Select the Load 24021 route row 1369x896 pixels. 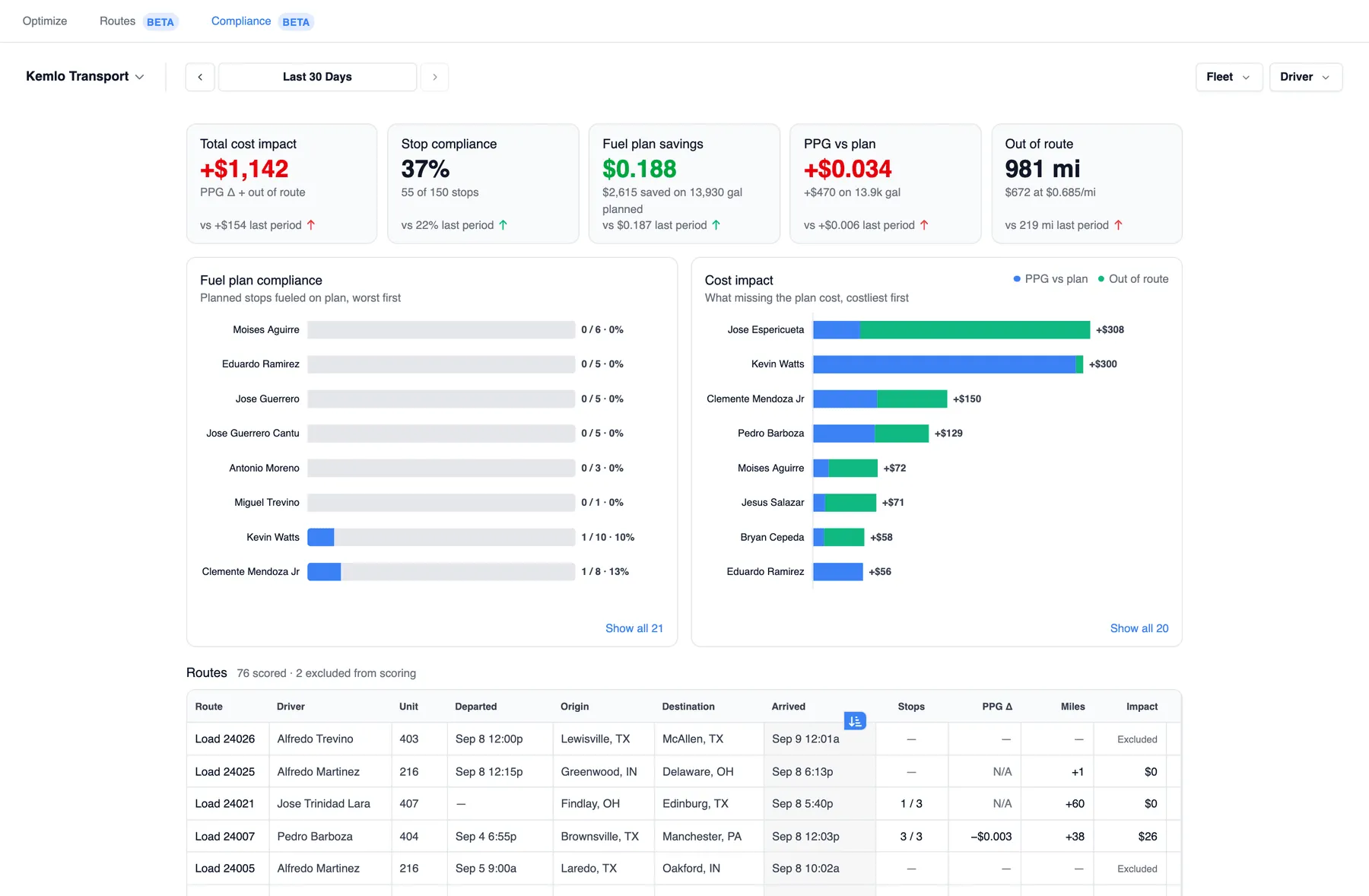684,804
